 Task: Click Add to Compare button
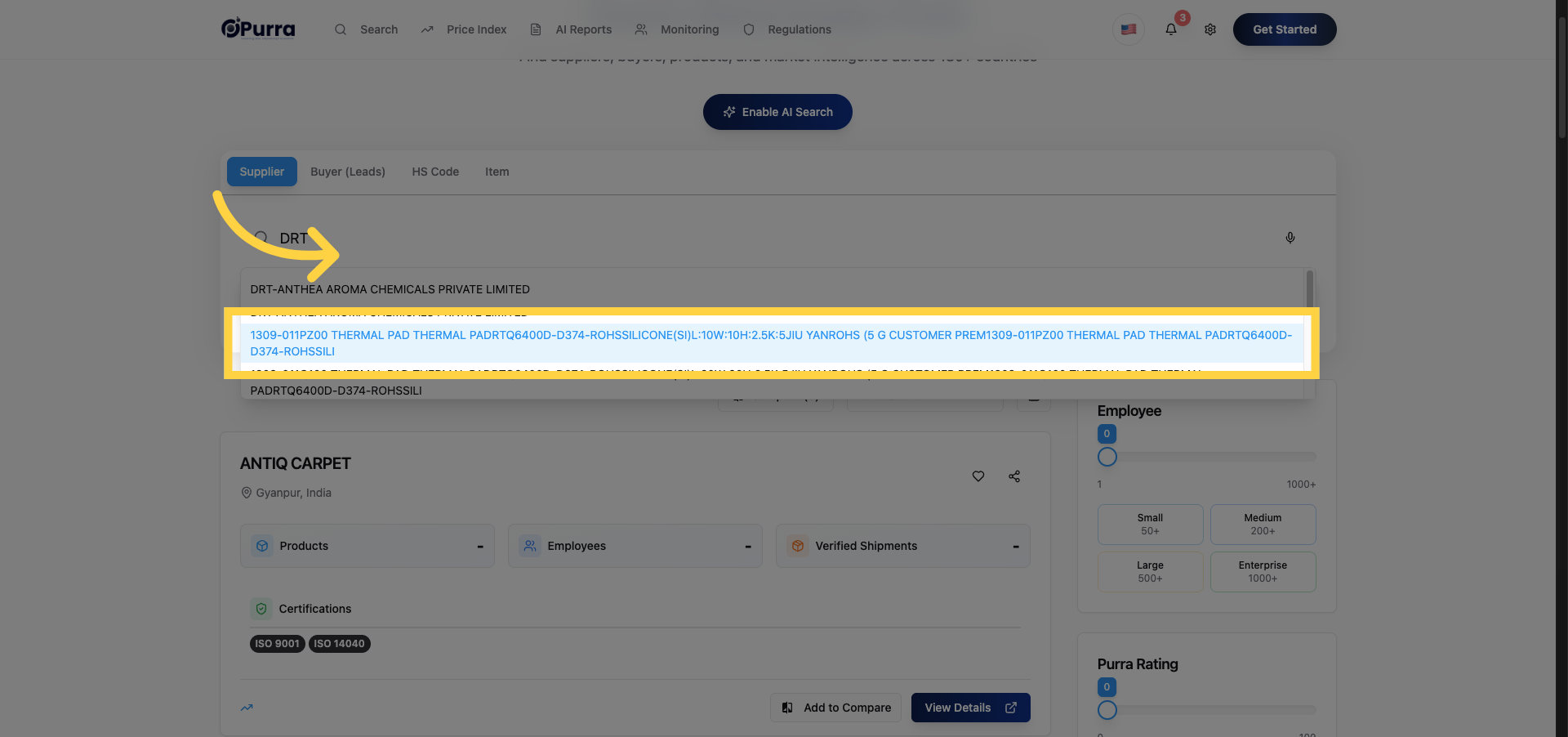click(836, 708)
